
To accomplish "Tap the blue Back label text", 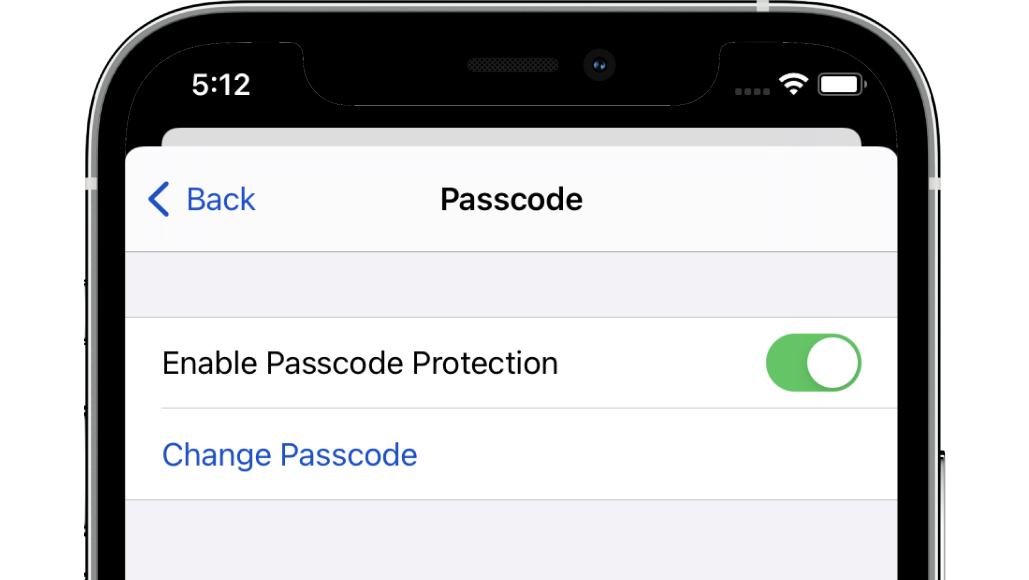I will click(x=220, y=199).
